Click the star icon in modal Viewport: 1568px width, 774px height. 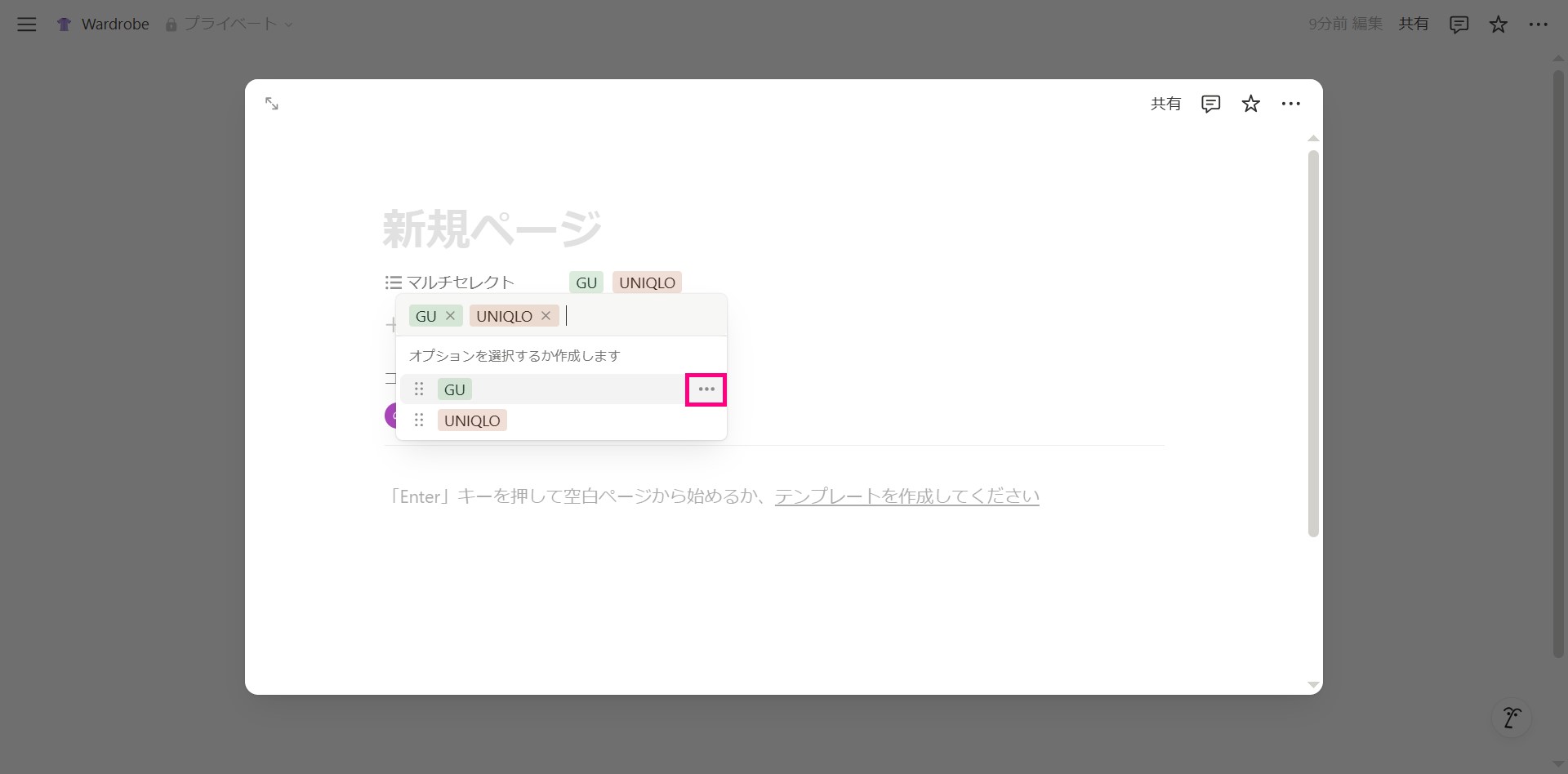(1250, 104)
